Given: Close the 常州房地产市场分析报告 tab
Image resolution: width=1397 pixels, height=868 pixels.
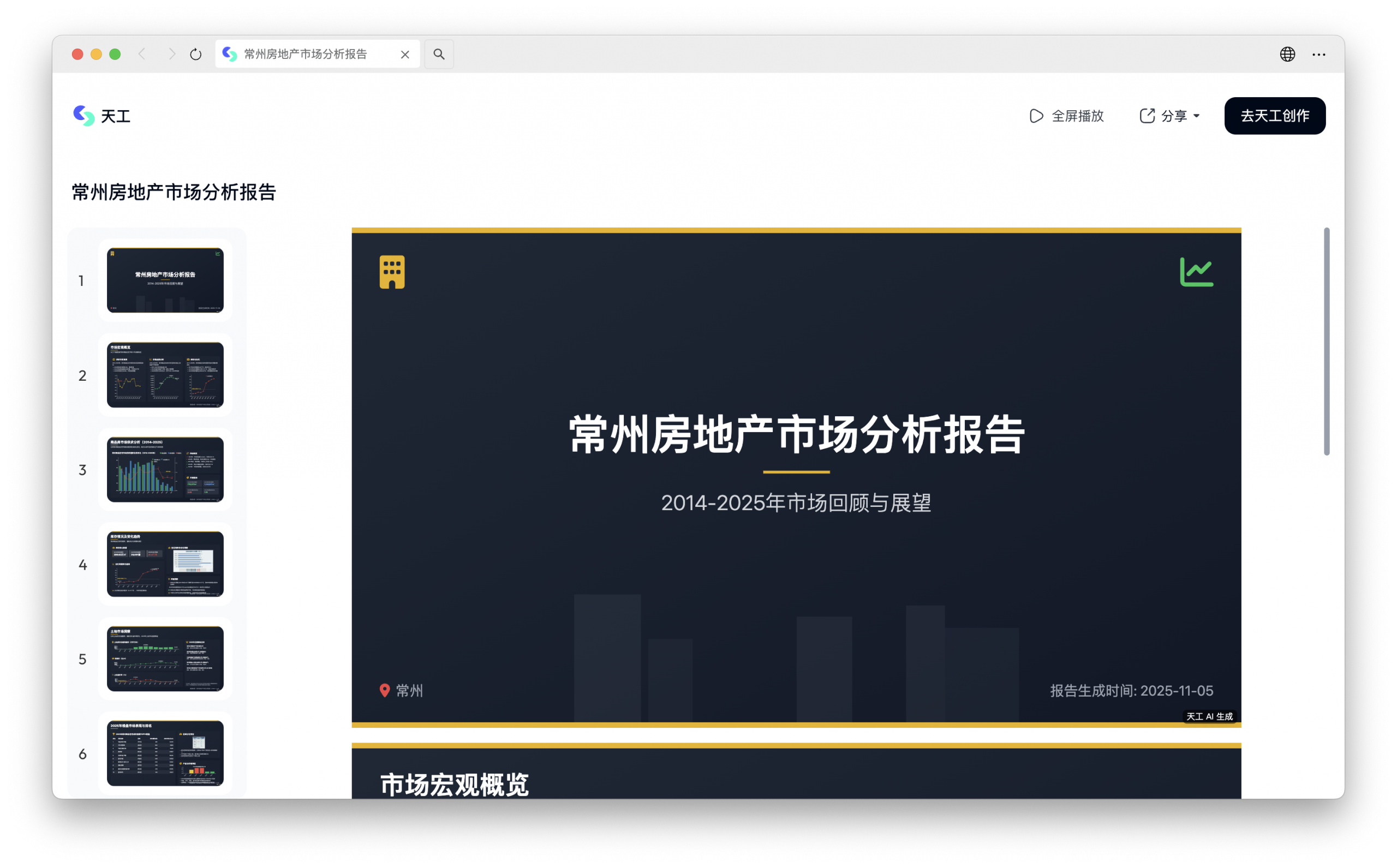Looking at the screenshot, I should pos(405,53).
